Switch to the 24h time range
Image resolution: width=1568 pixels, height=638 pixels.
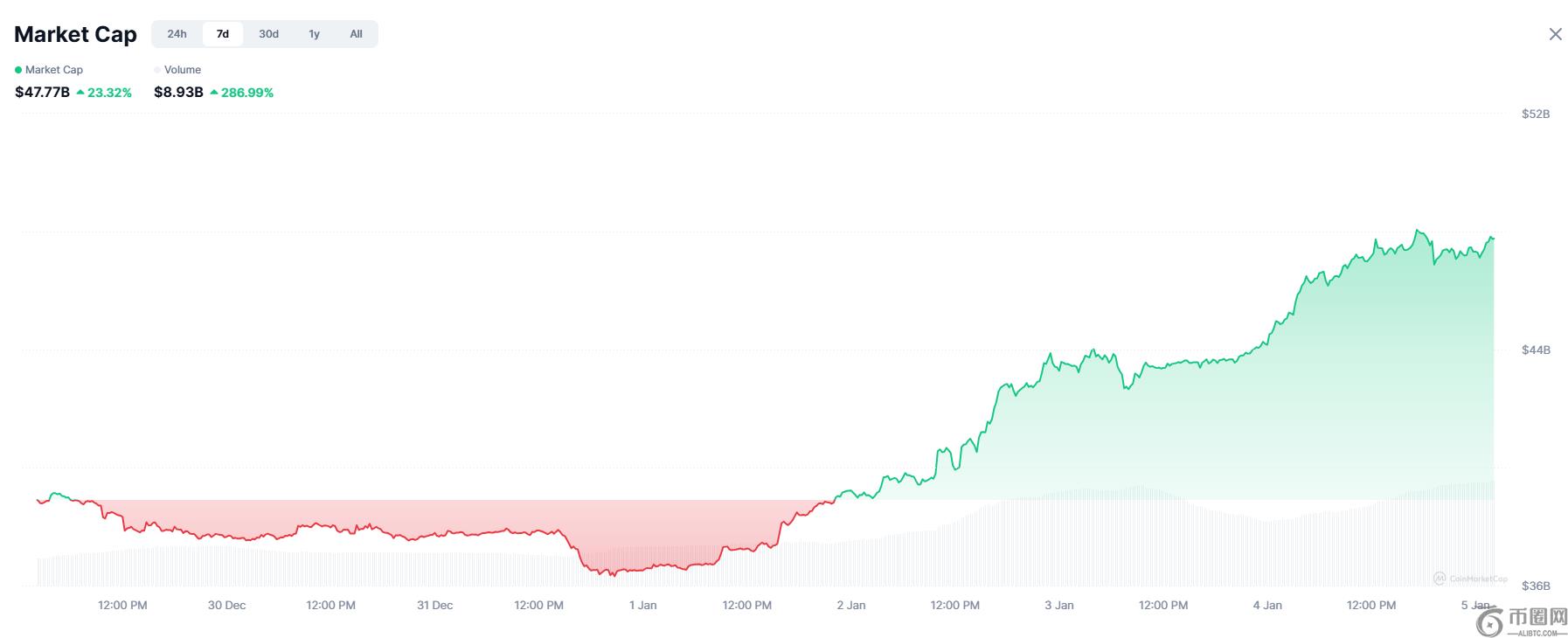click(x=177, y=34)
